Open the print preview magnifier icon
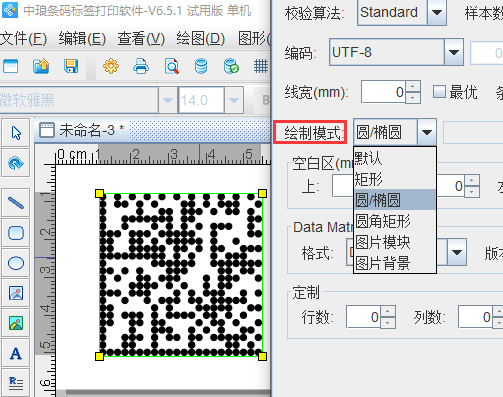This screenshot has height=397, width=503. point(172,66)
